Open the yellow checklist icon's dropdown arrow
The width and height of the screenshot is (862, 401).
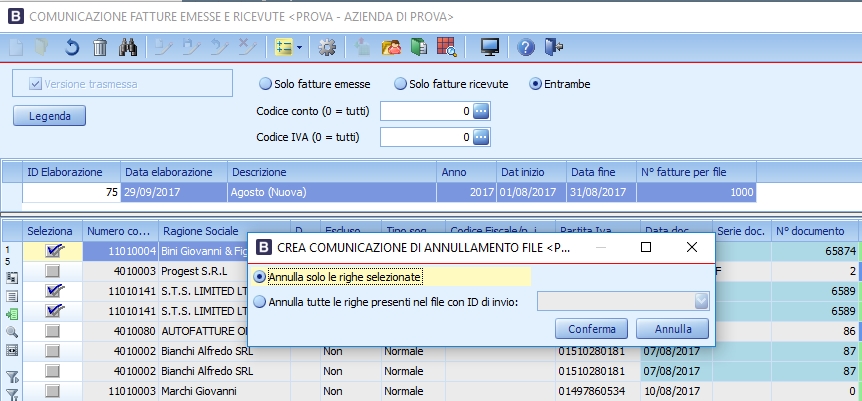(x=299, y=48)
